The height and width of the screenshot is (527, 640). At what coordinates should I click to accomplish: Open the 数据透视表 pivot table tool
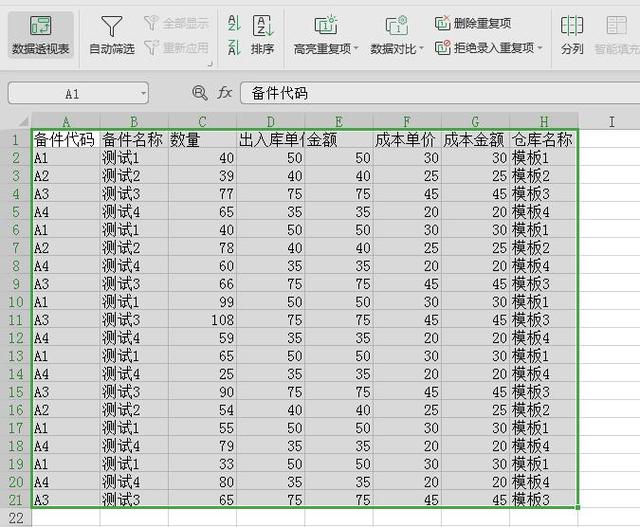(40, 35)
